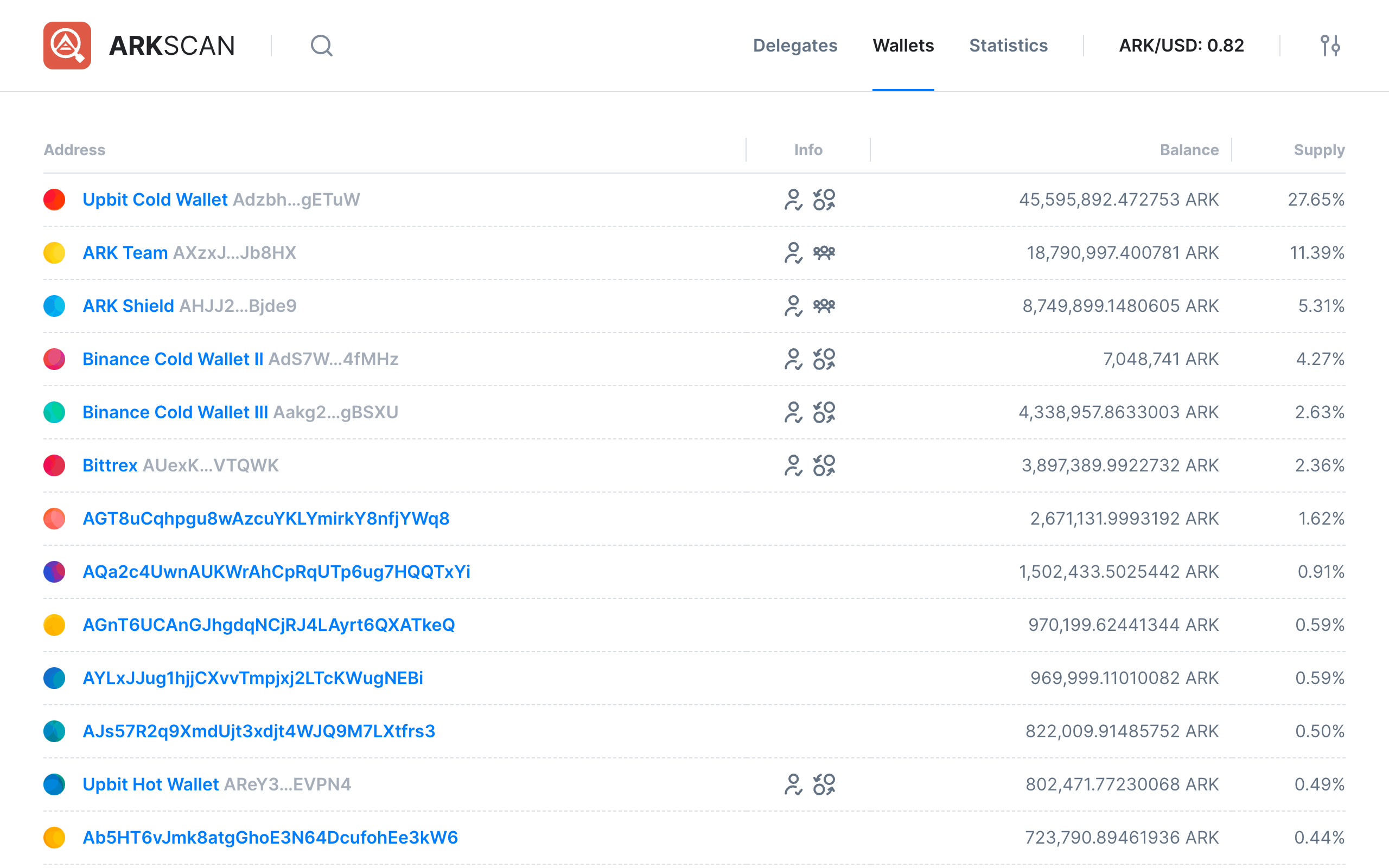Click known wallet icon in Bittrex row
The image size is (1389, 868).
point(793,465)
